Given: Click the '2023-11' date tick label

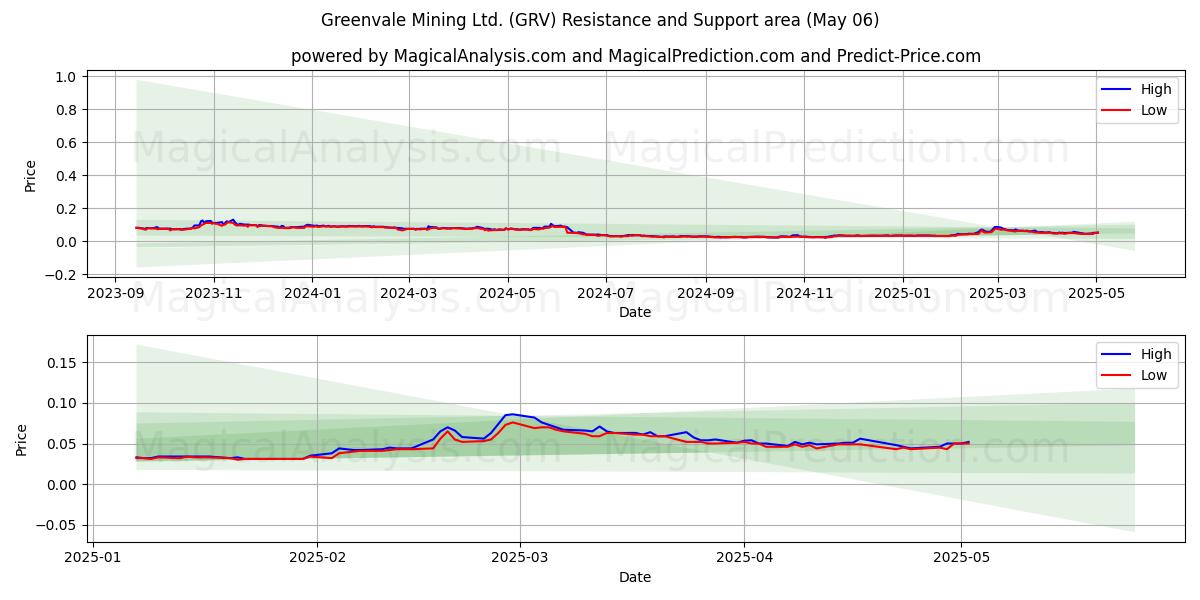Looking at the screenshot, I should [x=214, y=293].
